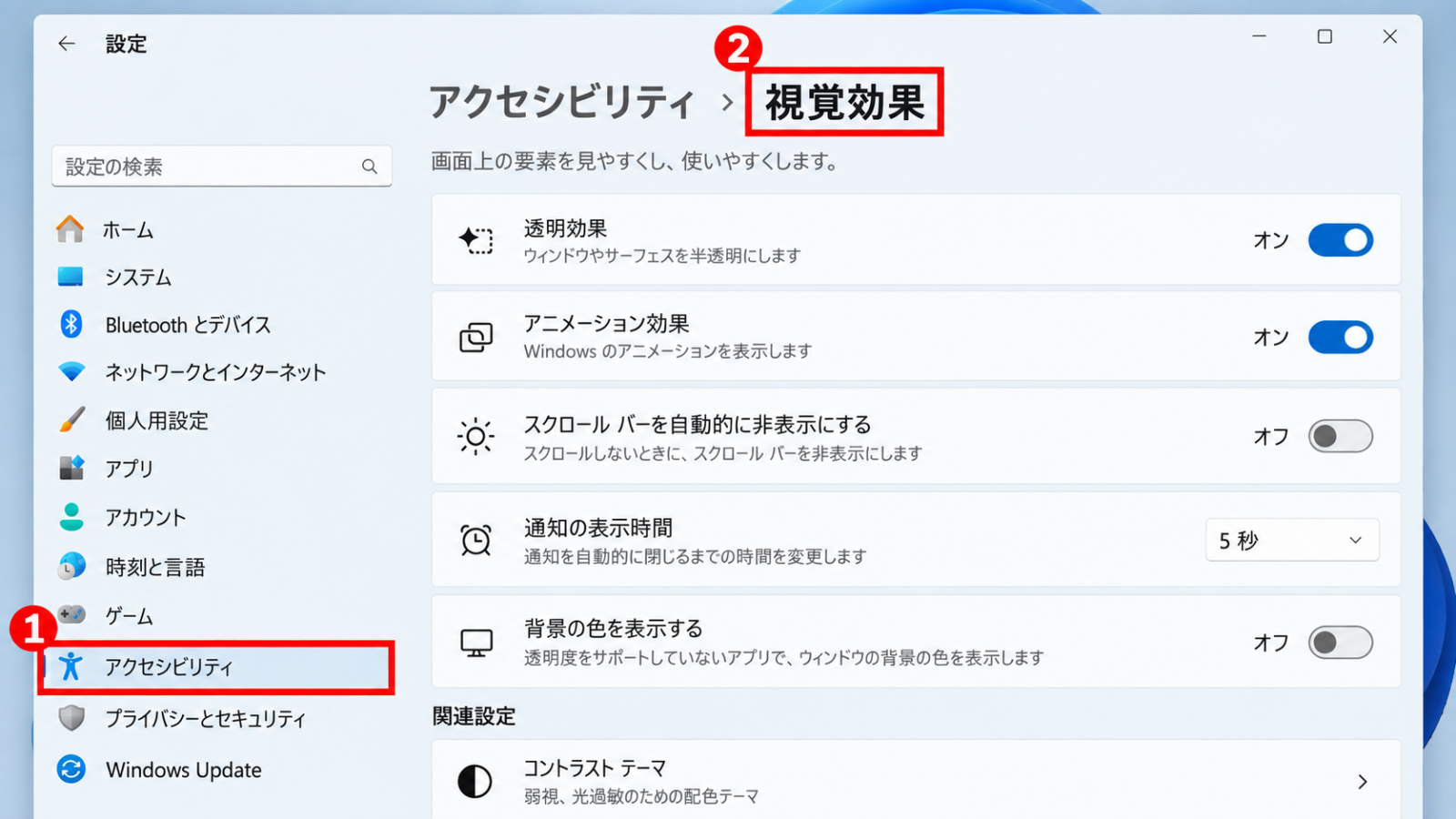Open ネットワークとインターネット settings
This screenshot has width=1456, height=819.
point(216,372)
